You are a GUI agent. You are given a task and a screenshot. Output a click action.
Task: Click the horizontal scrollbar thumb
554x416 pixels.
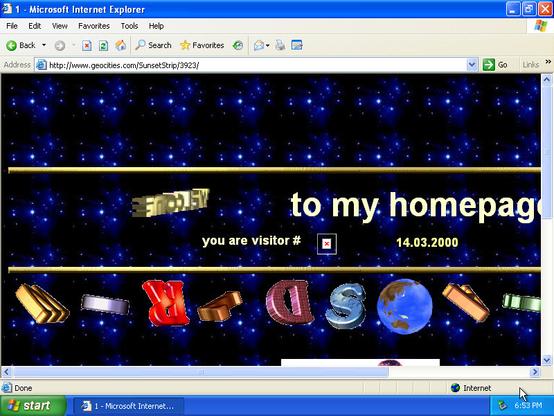pyautogui.click(x=201, y=372)
